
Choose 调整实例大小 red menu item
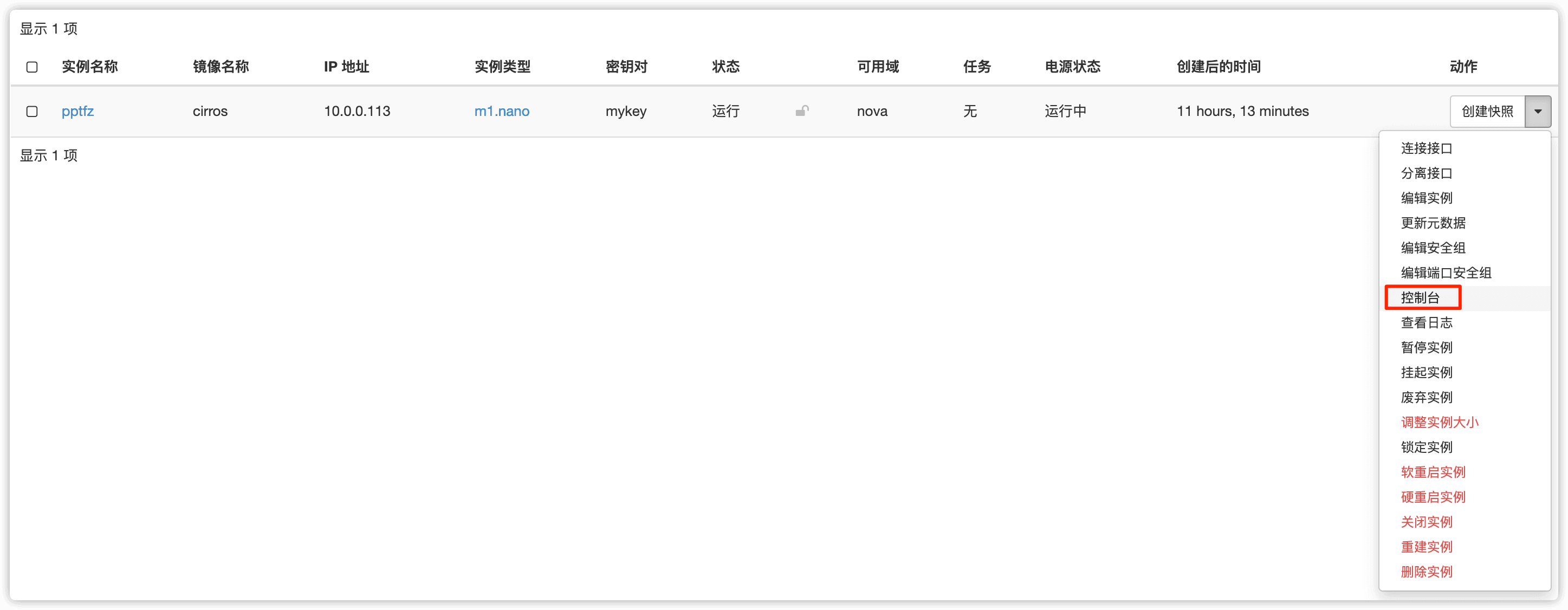click(1440, 423)
